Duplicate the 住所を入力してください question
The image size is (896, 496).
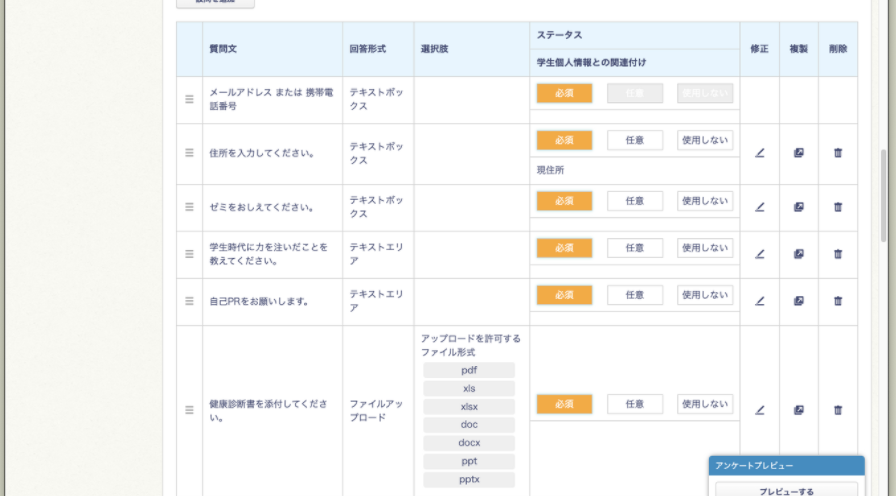coord(798,153)
